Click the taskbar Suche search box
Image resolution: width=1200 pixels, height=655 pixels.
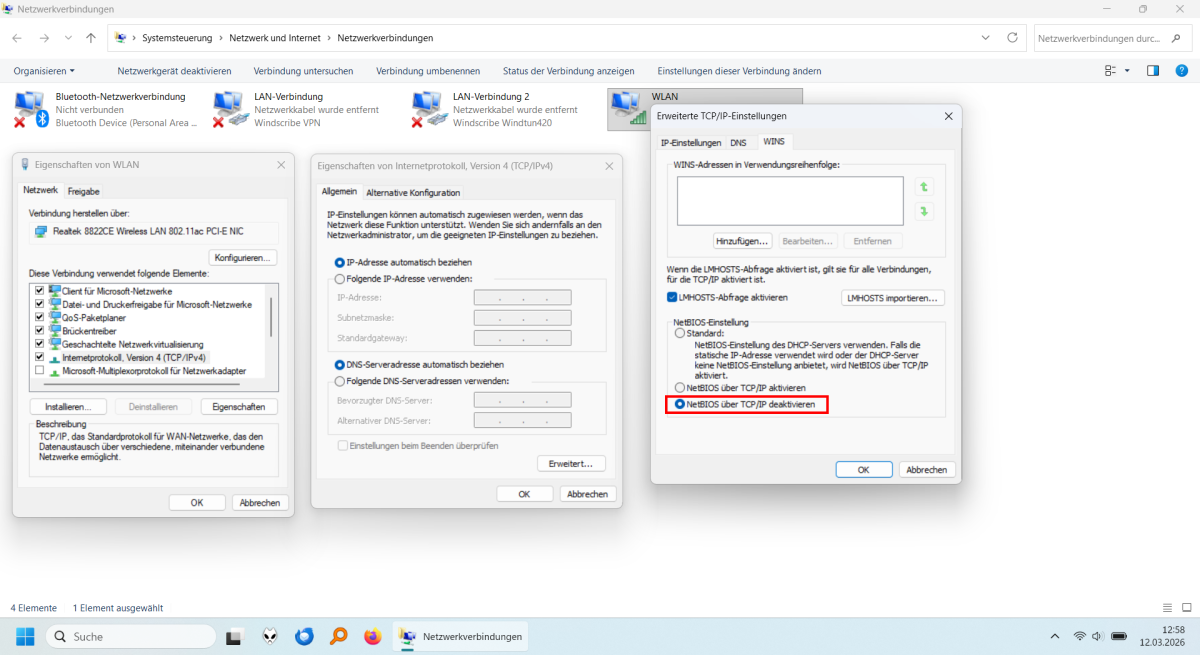pyautogui.click(x=130, y=636)
